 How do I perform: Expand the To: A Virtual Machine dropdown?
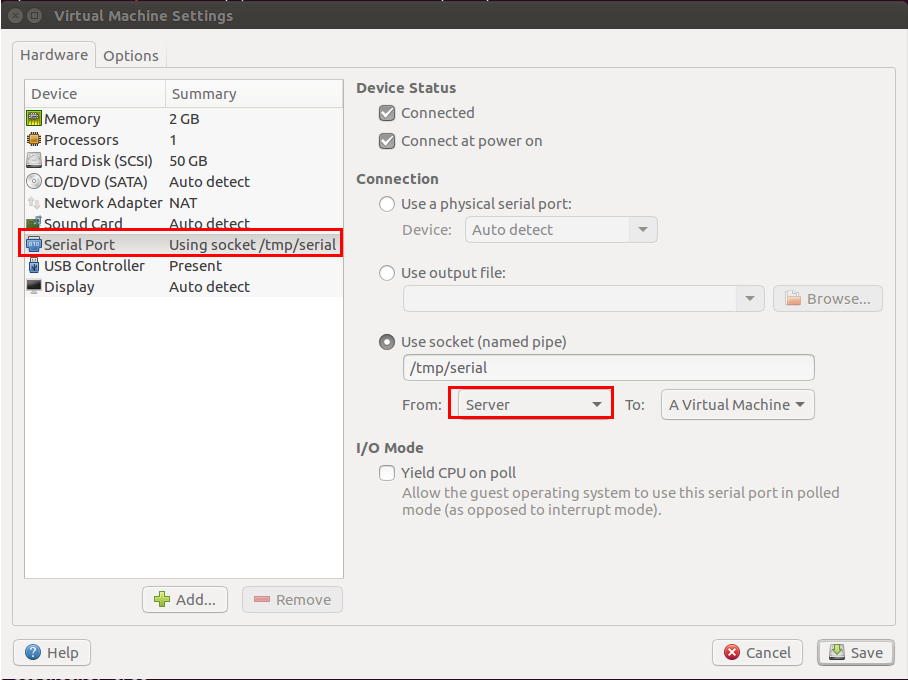[x=738, y=405]
